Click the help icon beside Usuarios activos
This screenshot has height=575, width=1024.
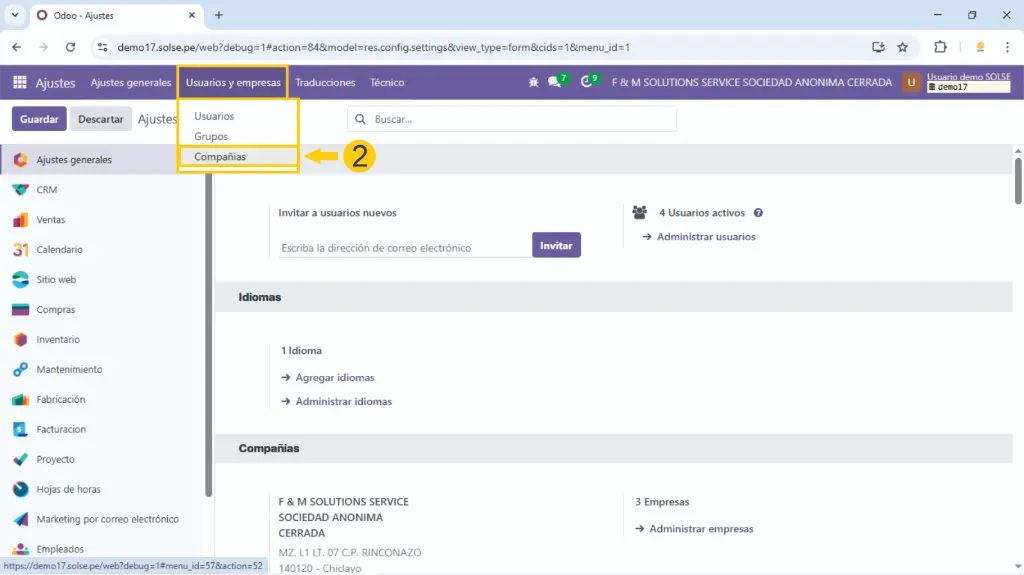click(x=758, y=213)
